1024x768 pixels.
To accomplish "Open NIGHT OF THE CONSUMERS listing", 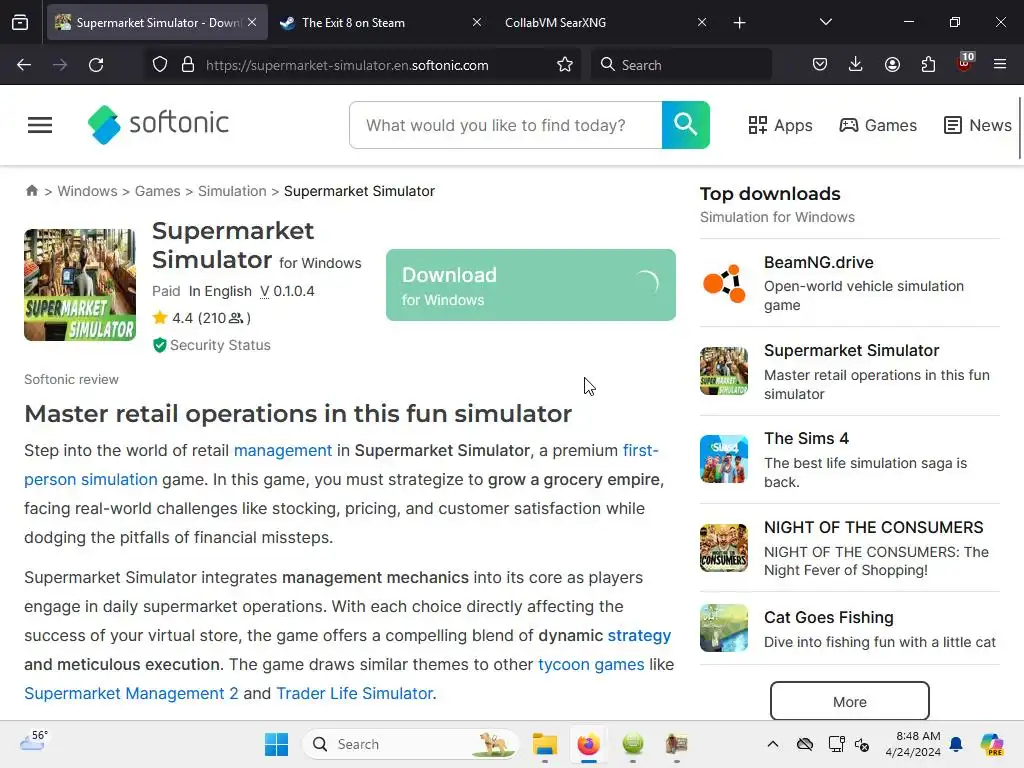I will click(850, 548).
